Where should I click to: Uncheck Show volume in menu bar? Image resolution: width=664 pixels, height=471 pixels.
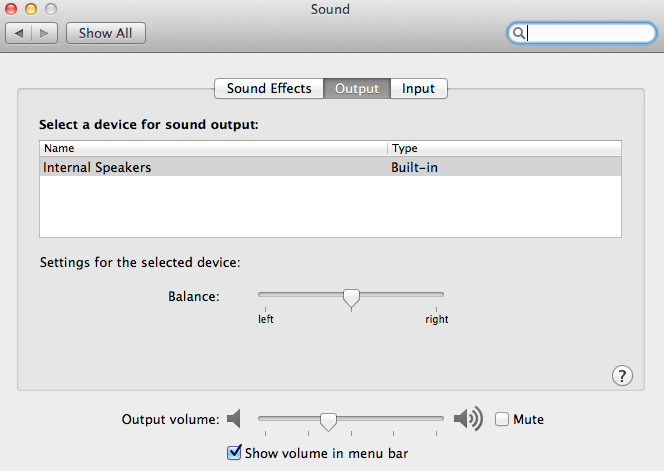click(x=234, y=453)
